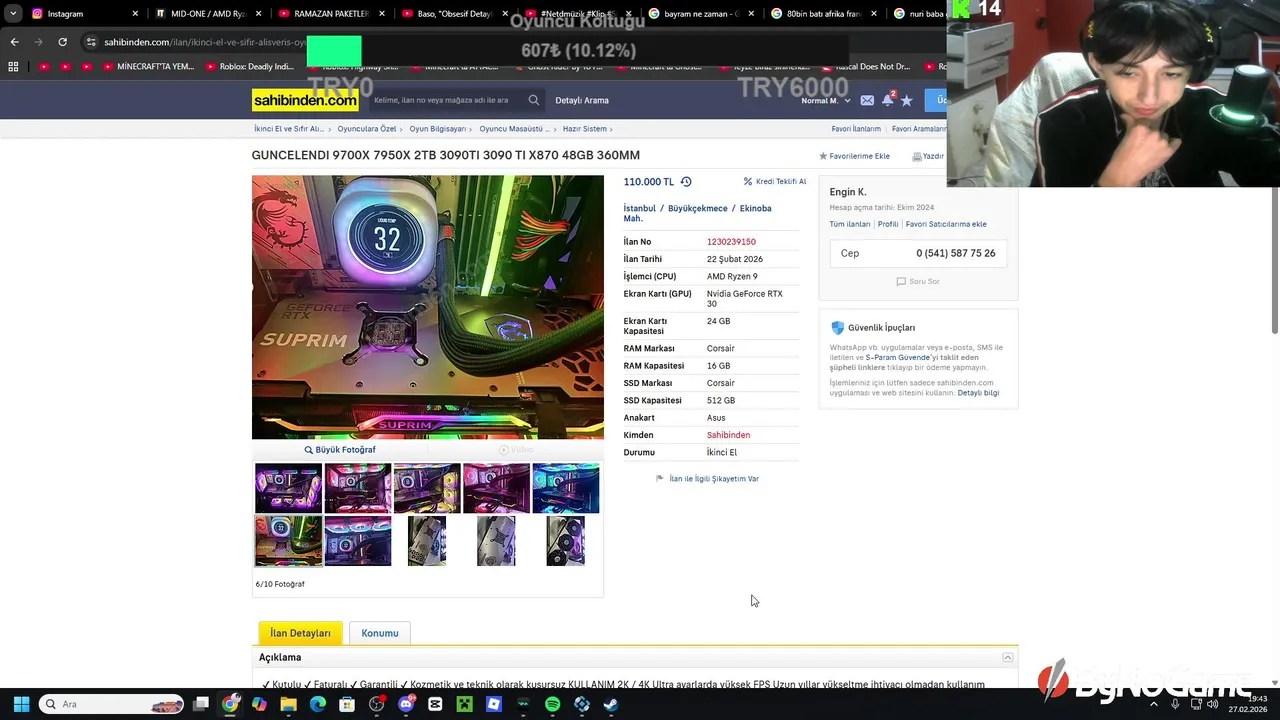1280x720 pixels.
Task: Click the main SUPRIM listing photo
Action: pos(428,307)
